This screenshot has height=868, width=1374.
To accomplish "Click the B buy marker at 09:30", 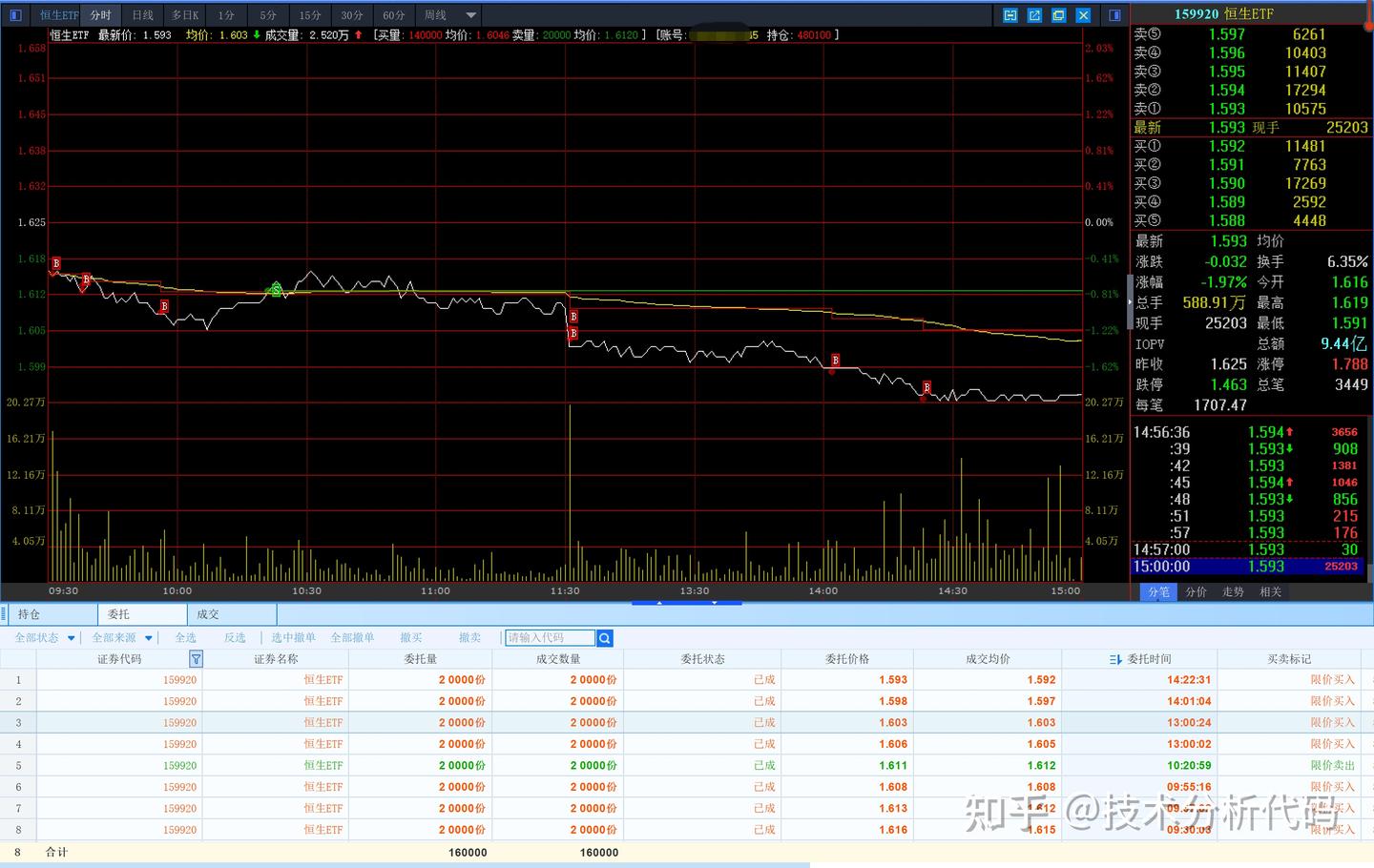I will (x=56, y=263).
